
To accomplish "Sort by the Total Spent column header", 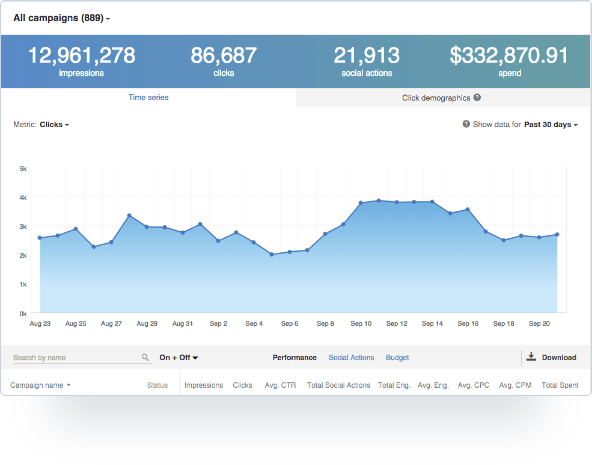I will 560,385.
